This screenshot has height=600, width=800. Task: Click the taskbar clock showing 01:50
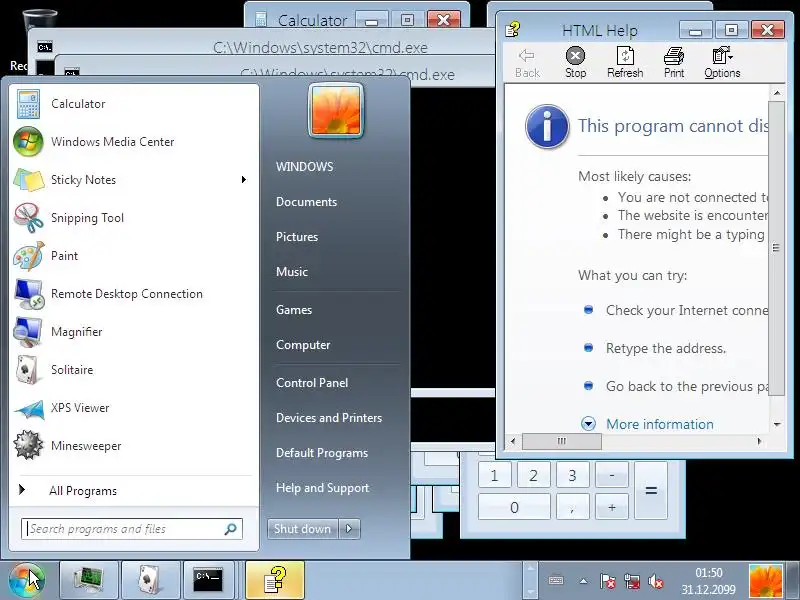(x=708, y=581)
